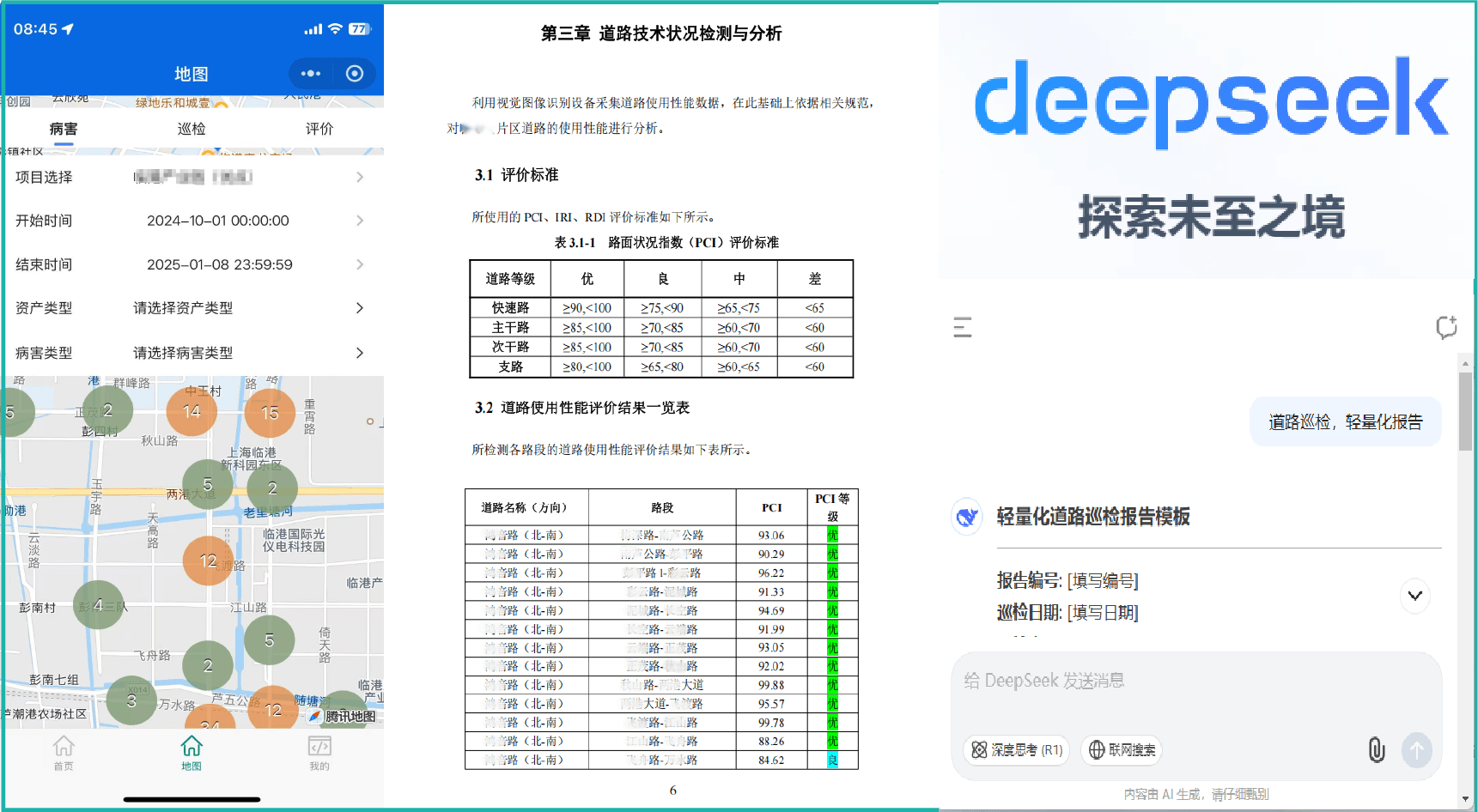
Task: Open the 开始时间 date picker chevron
Action: [x=360, y=221]
